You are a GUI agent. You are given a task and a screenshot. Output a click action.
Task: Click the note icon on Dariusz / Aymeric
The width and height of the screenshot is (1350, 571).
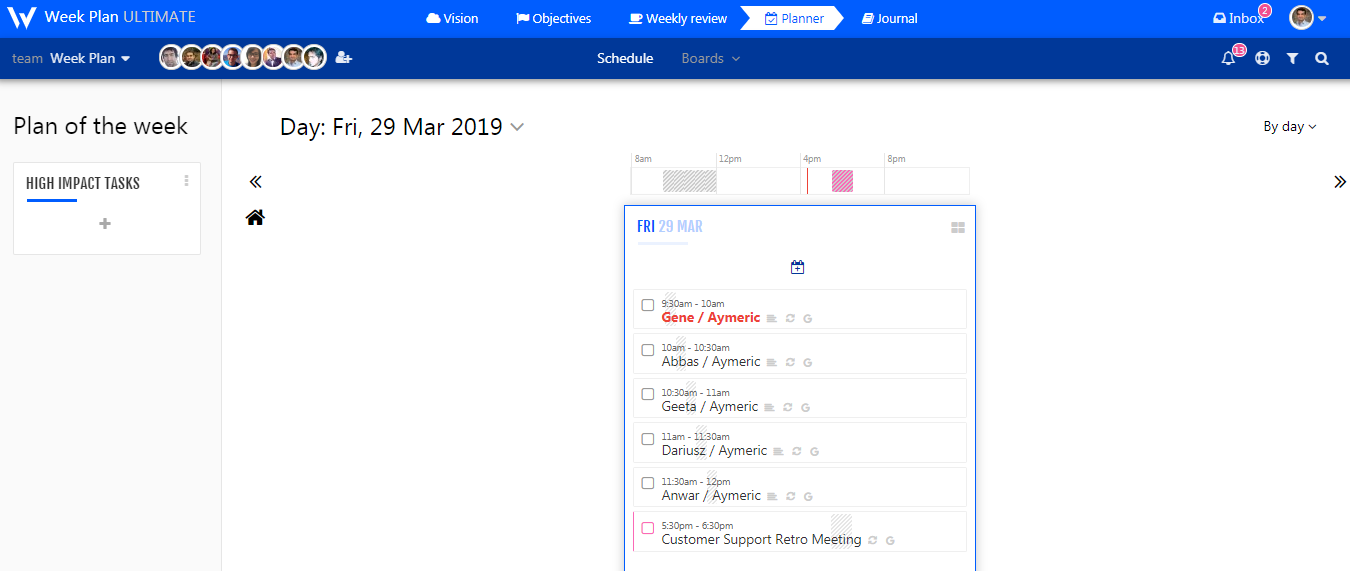click(x=778, y=452)
